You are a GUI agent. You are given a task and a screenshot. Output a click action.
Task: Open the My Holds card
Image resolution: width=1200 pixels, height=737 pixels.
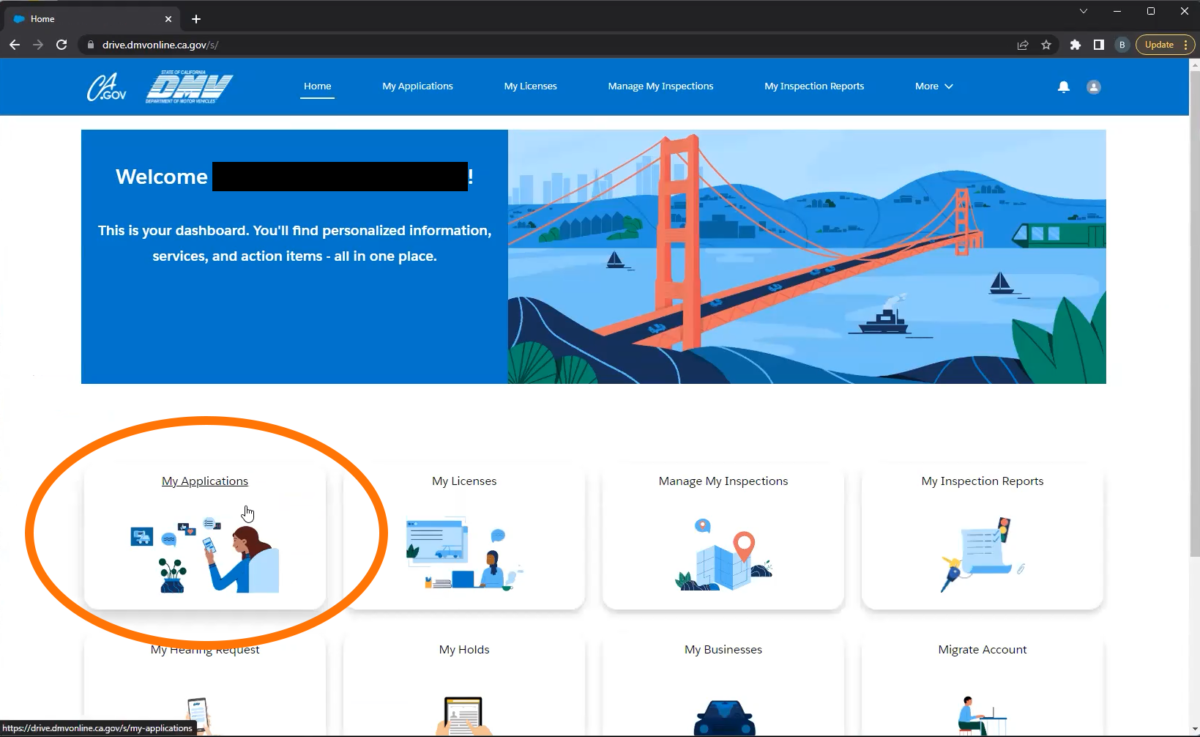tap(464, 649)
